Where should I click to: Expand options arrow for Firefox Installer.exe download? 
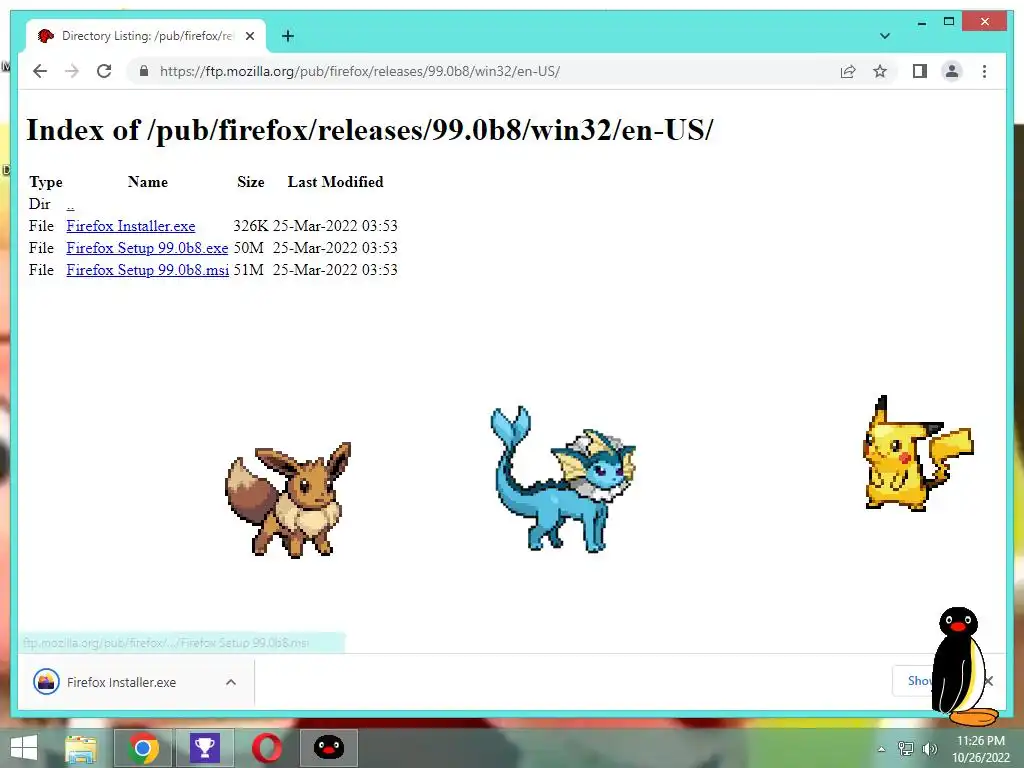[231, 682]
